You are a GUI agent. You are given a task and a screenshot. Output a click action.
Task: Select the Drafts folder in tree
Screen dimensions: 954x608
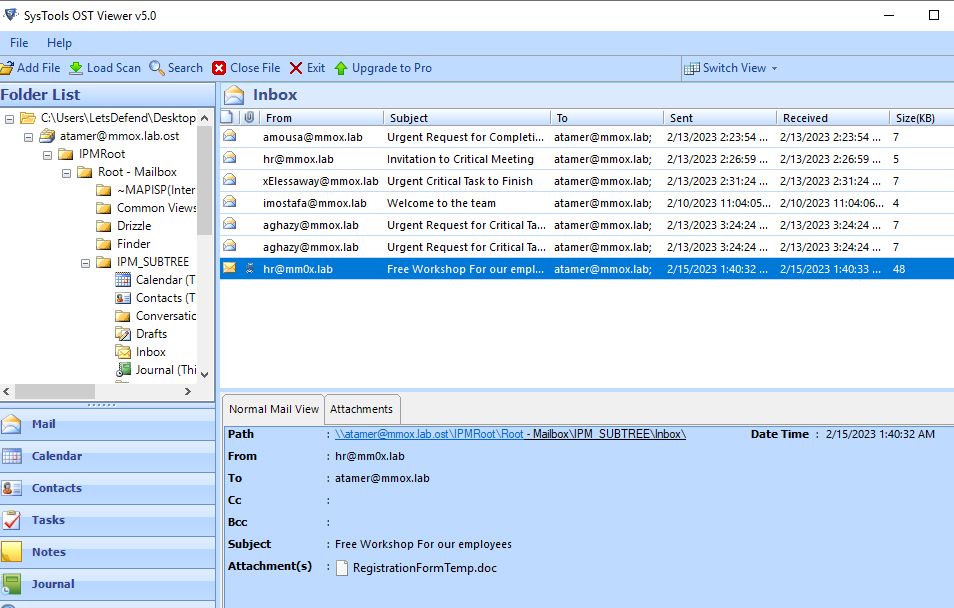151,334
